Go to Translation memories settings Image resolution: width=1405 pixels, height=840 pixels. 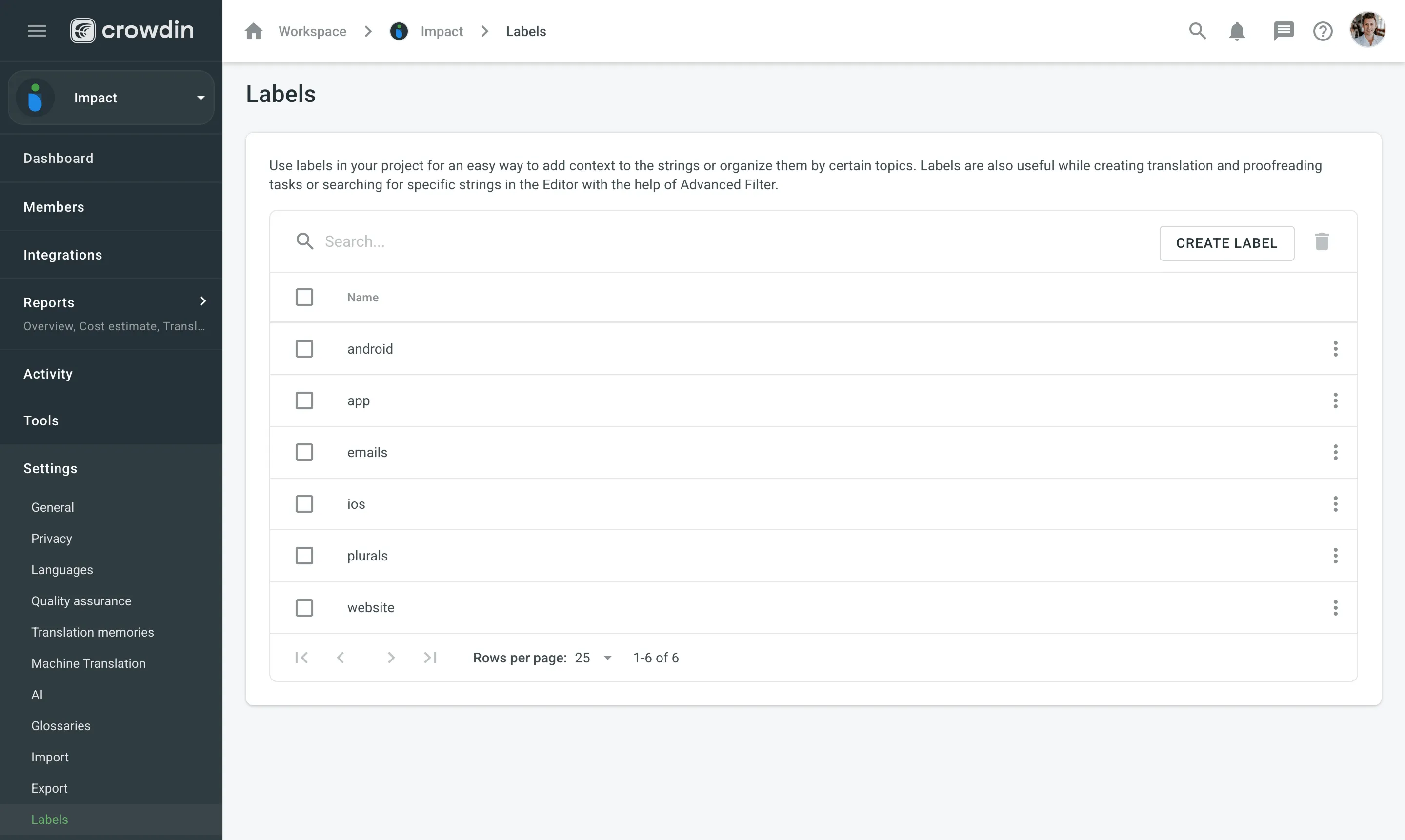click(x=92, y=632)
